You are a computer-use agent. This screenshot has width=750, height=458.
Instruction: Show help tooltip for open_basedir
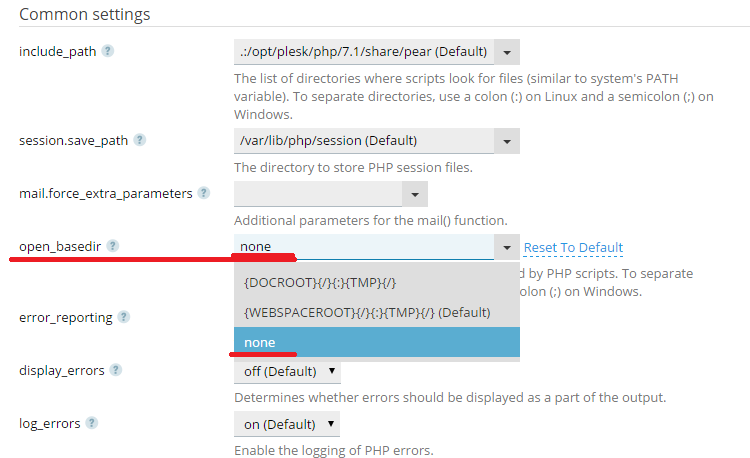[113, 246]
